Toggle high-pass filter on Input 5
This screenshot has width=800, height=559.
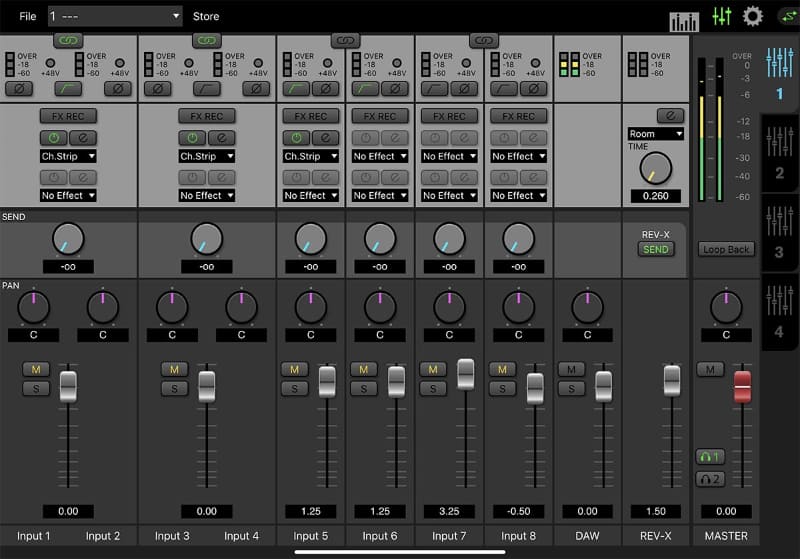296,89
